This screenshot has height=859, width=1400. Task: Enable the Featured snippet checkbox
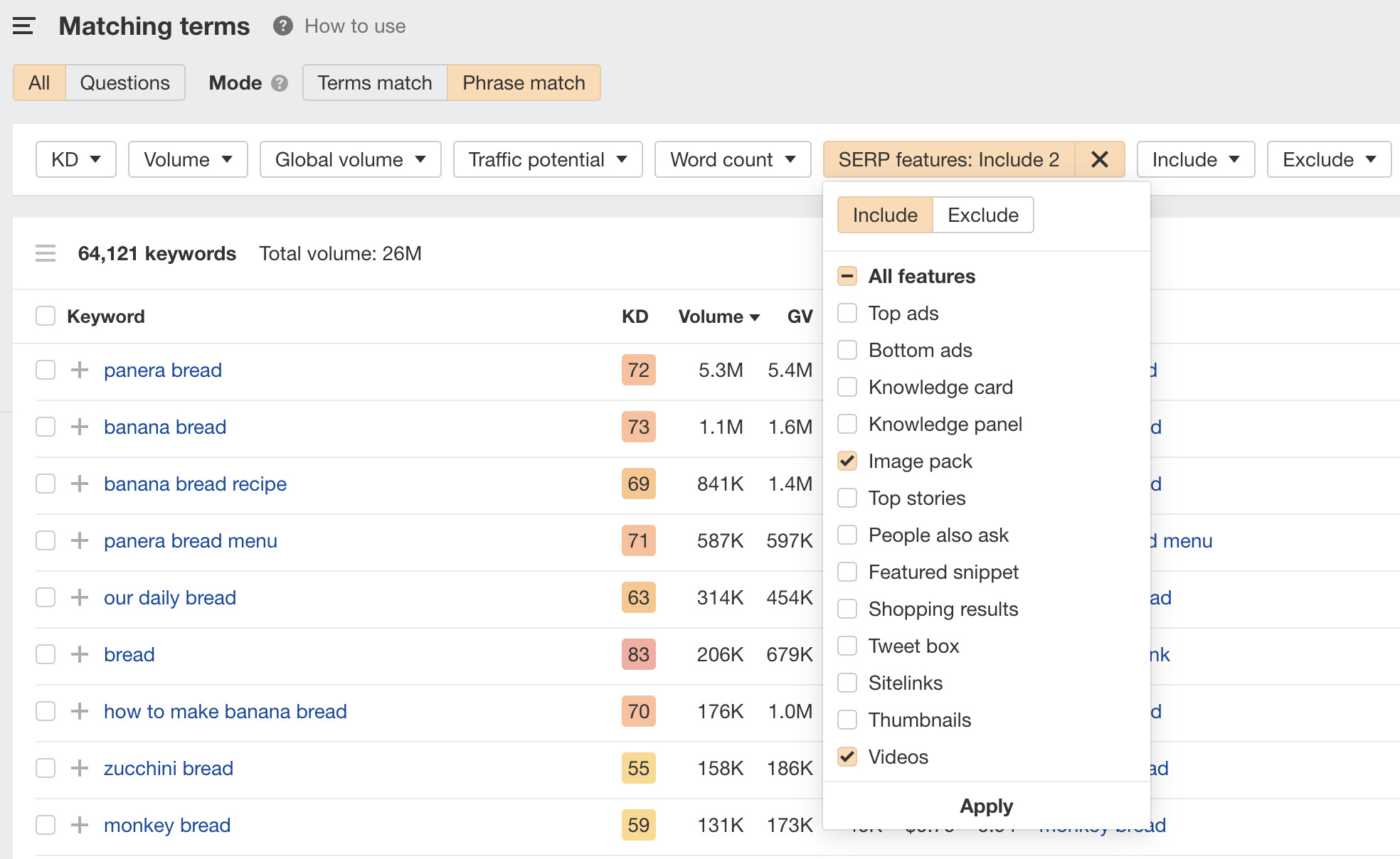point(847,572)
